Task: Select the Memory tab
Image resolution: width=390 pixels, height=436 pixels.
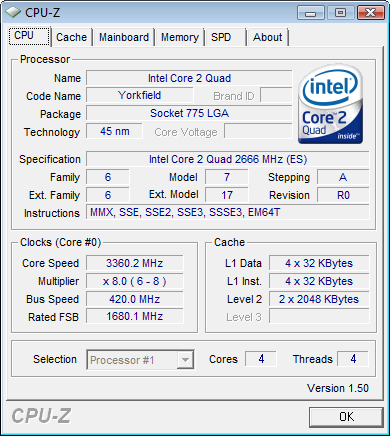Action: (x=180, y=37)
